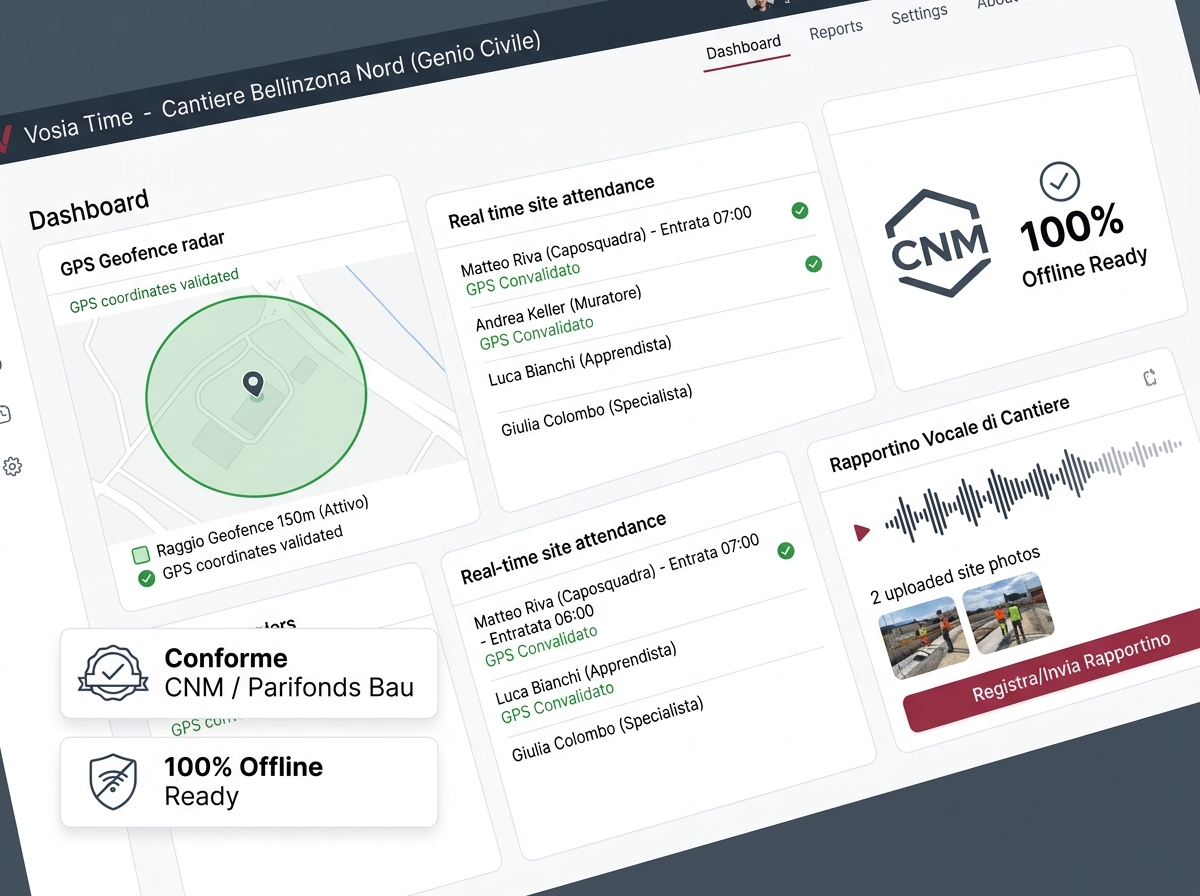Select Luca Bianchi (Apprendista) in Real time site attendance
Viewport: 1200px width, 896px height.
click(x=580, y=362)
